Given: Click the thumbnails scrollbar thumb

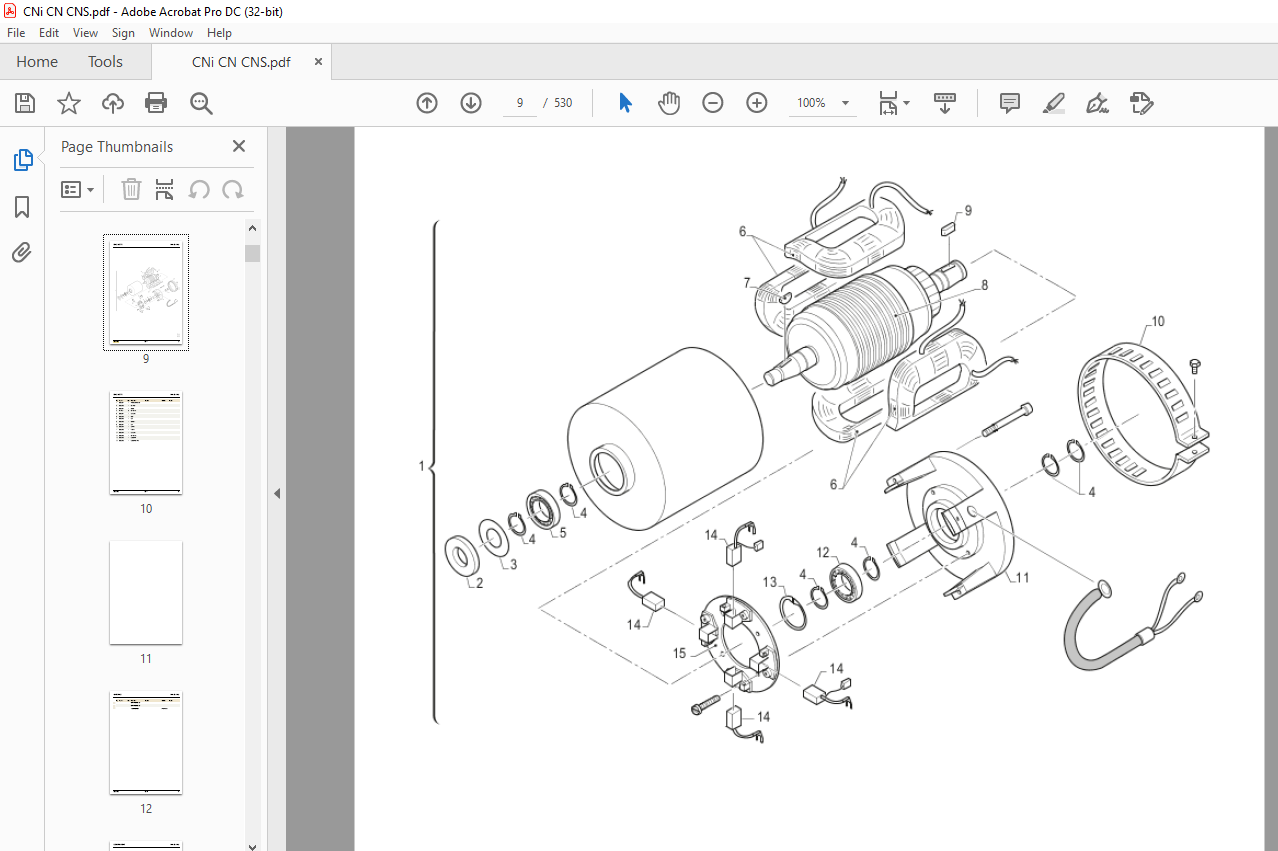Looking at the screenshot, I should pos(252,253).
